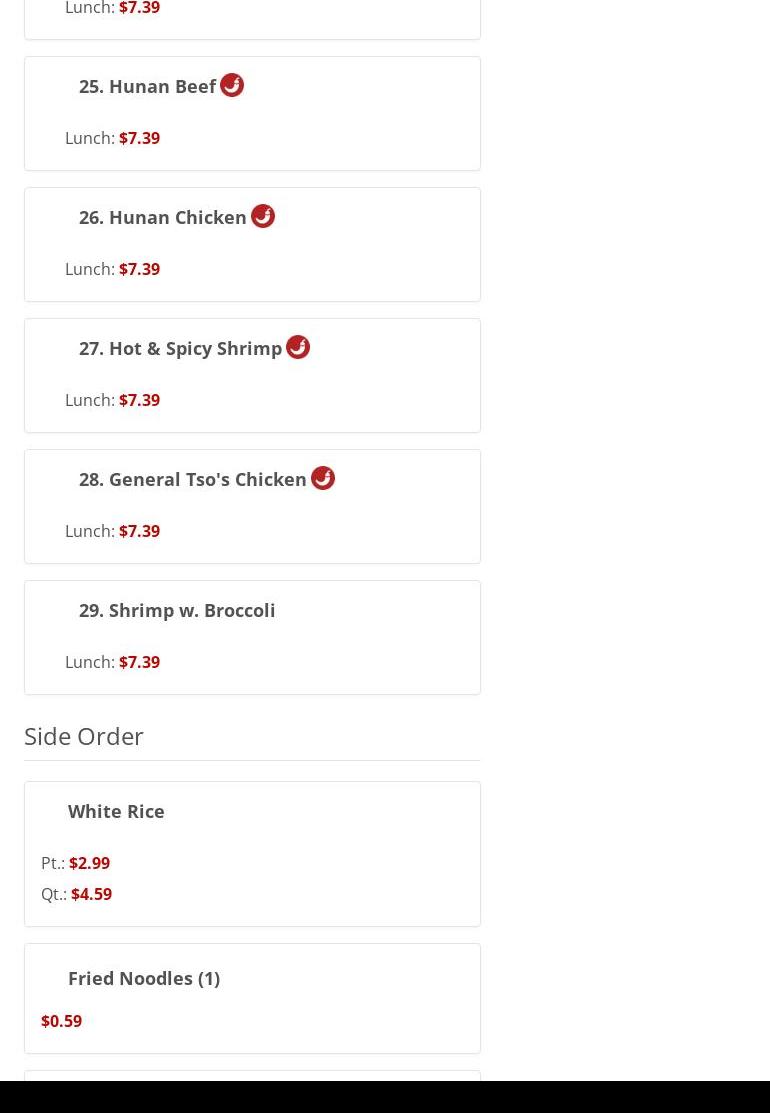This screenshot has height=1113, width=770.
Task: Open 29. Shrimp w. Broccoli item
Action: pyautogui.click(x=177, y=610)
